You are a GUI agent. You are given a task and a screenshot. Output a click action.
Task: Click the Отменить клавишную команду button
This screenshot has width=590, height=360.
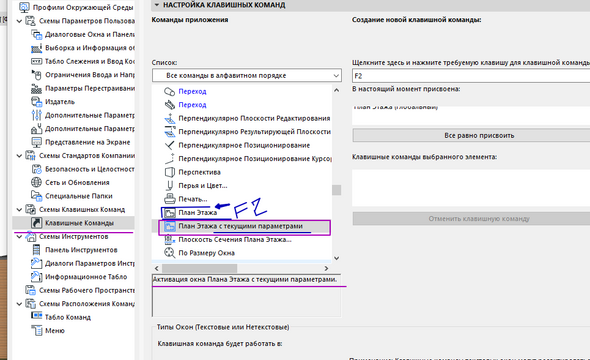pos(471,219)
